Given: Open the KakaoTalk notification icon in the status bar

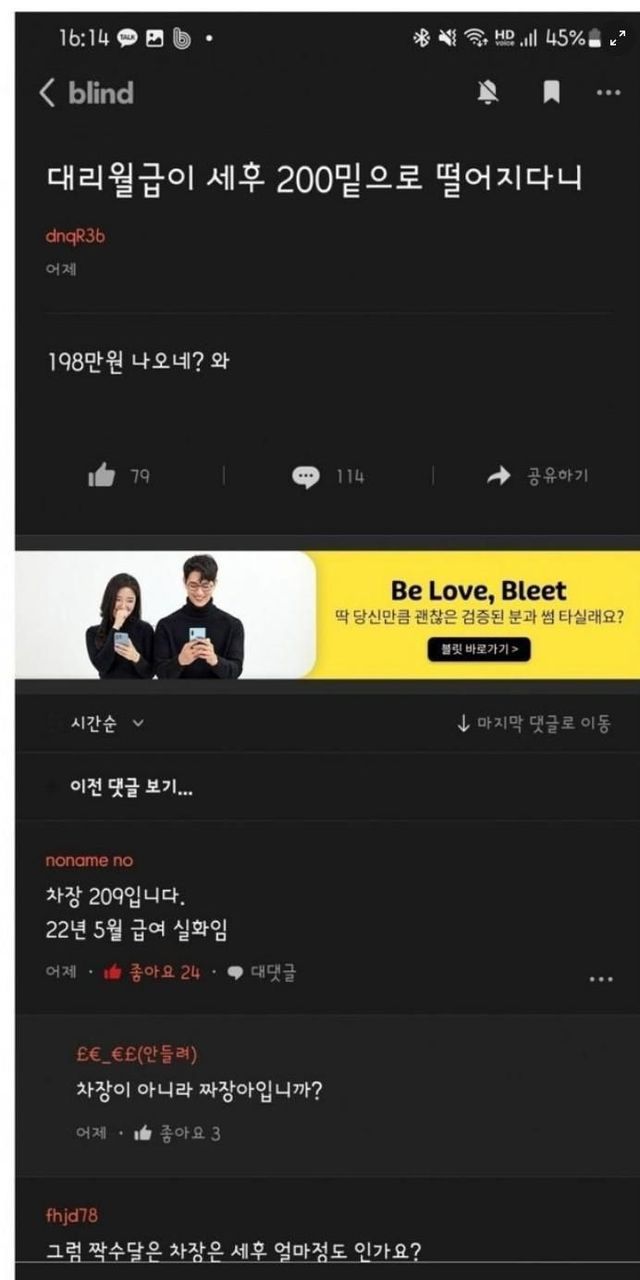Looking at the screenshot, I should (127, 38).
